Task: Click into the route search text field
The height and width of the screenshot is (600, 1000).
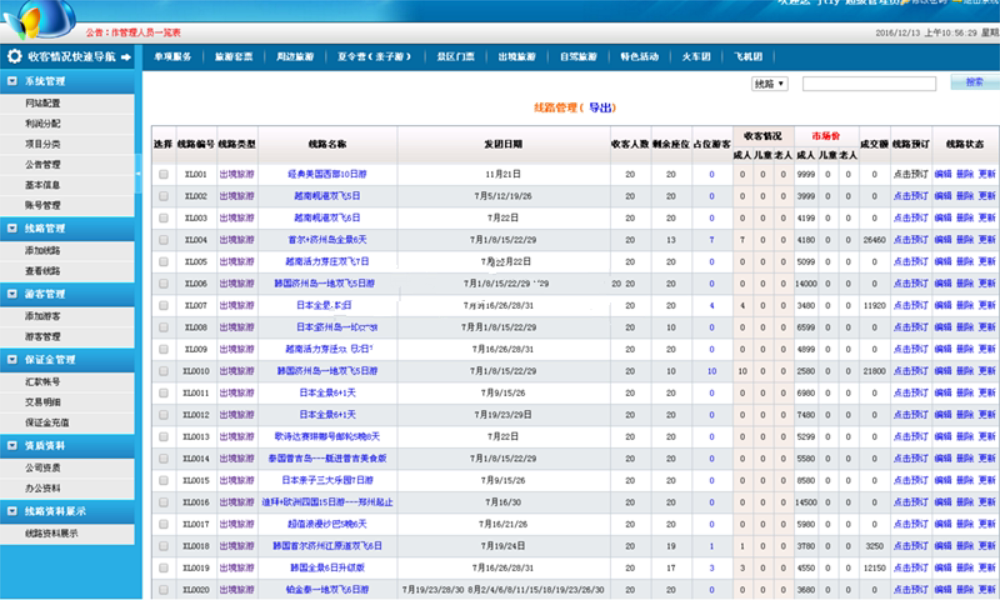Action: (869, 84)
